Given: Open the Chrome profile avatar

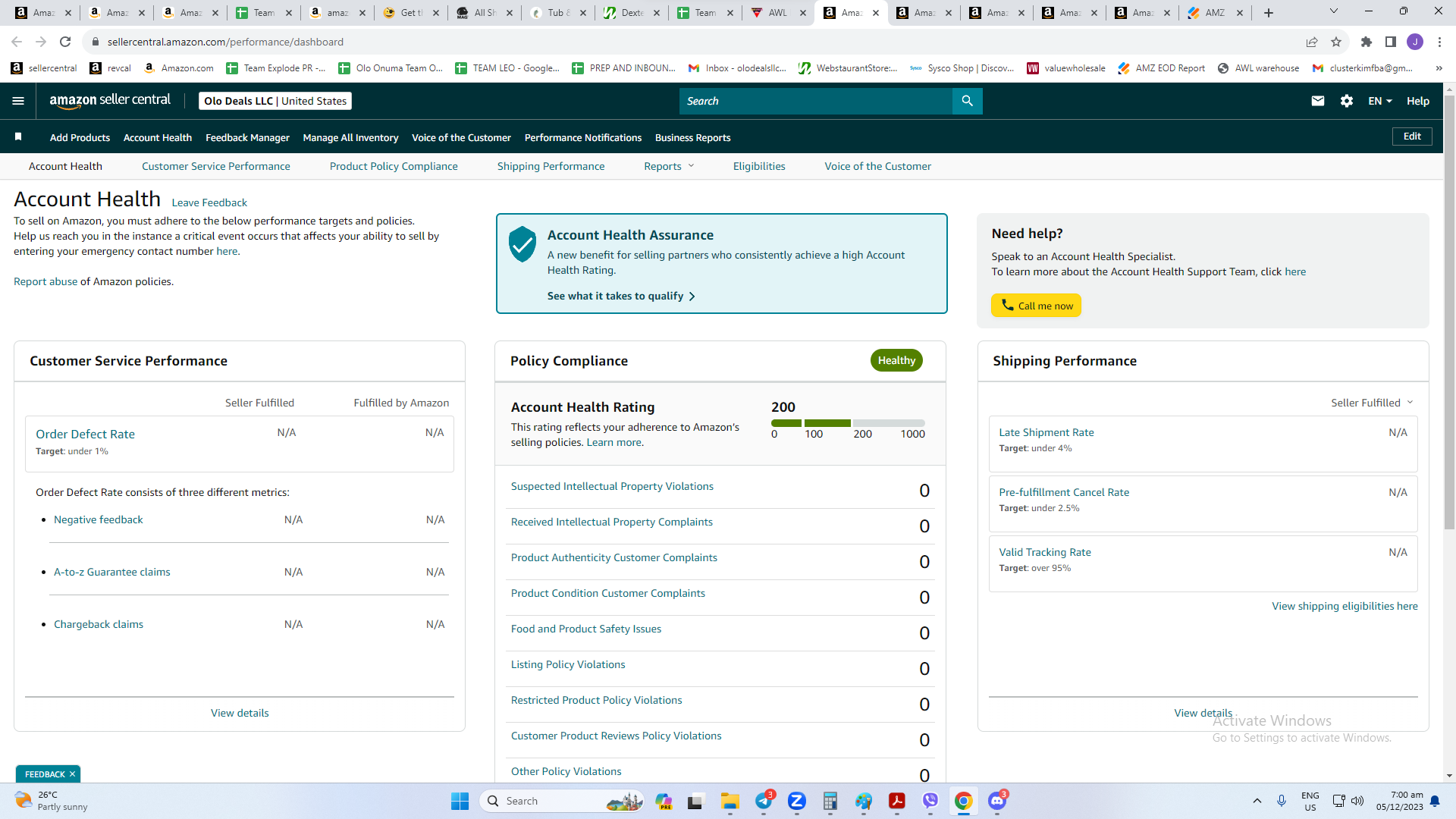Looking at the screenshot, I should (x=1415, y=42).
